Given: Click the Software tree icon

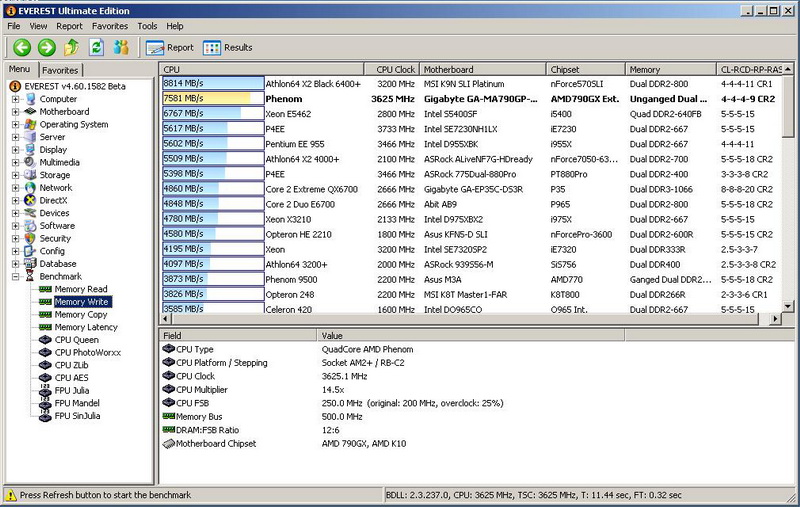Looking at the screenshot, I should coord(31,225).
